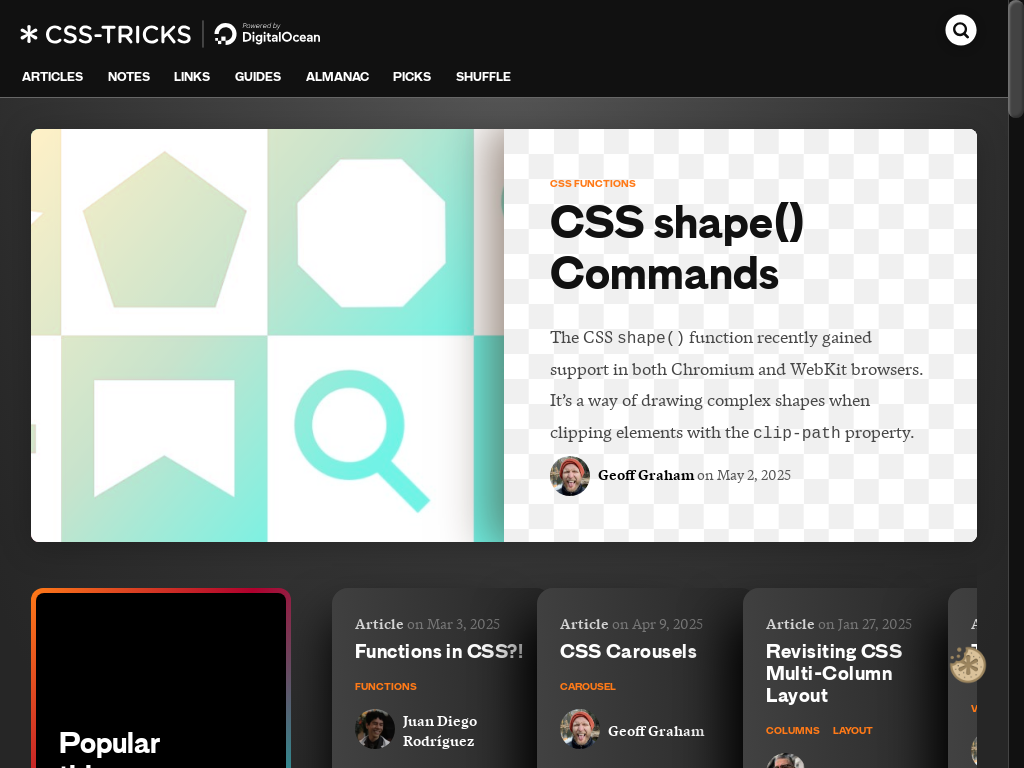The image size is (1024, 768).
Task: Click the featured excerpt mentioning clip-path property
Action: click(x=737, y=385)
